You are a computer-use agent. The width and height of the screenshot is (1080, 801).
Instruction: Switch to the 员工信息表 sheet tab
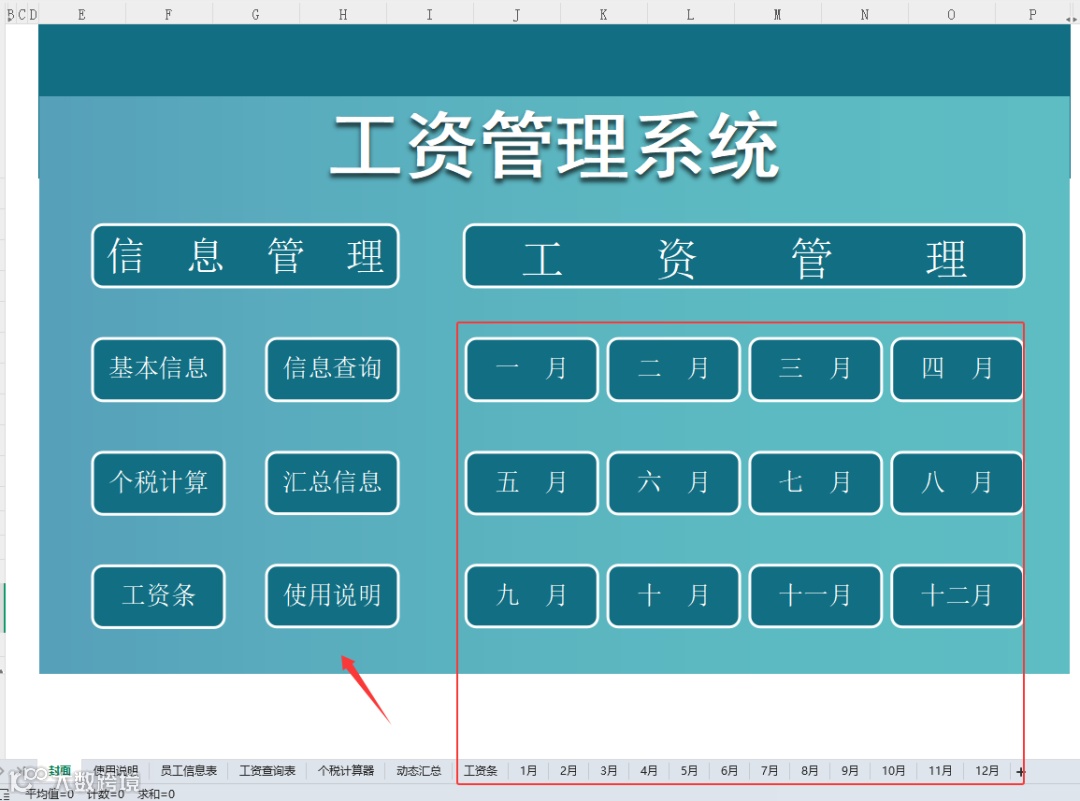coord(189,771)
